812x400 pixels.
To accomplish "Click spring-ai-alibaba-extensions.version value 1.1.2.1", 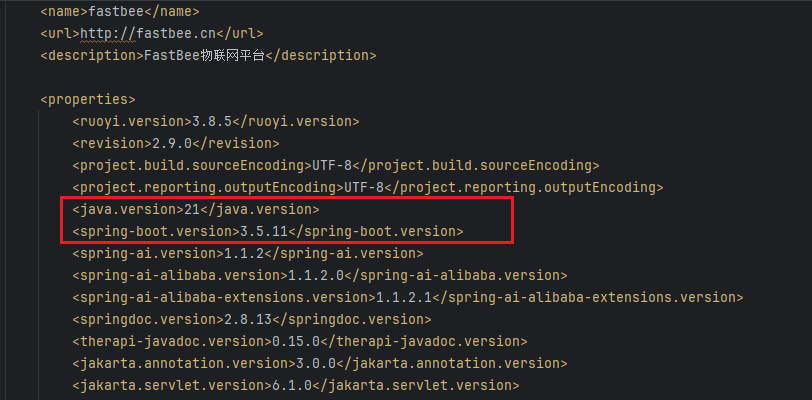I will (x=404, y=298).
